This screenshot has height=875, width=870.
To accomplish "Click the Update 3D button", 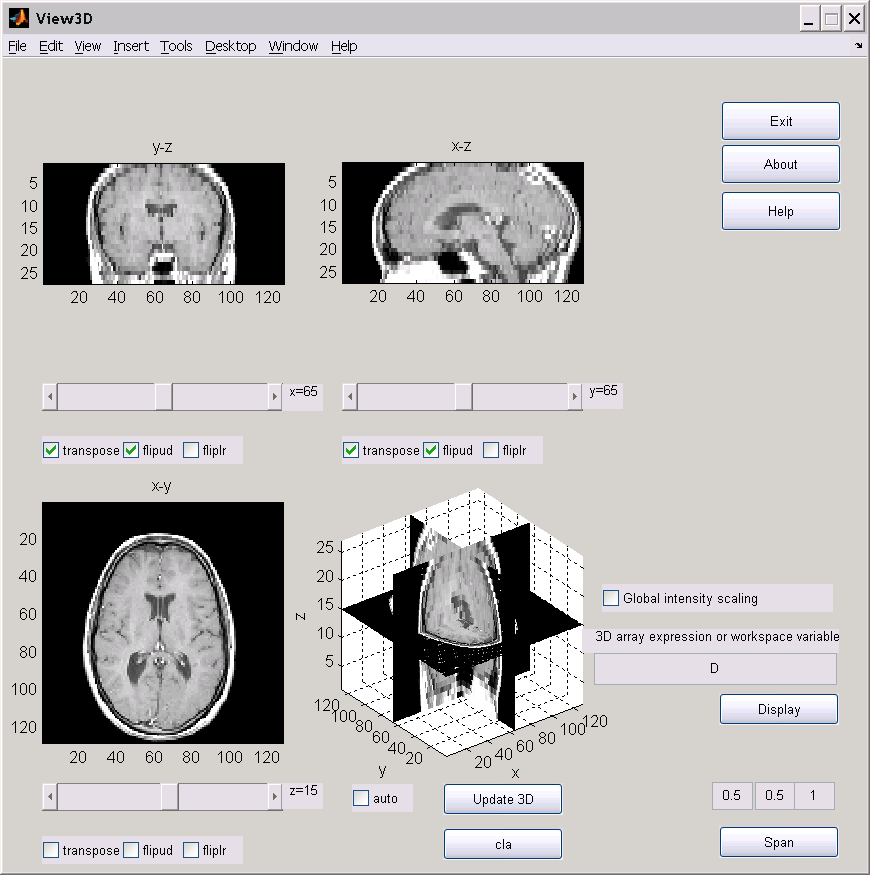I will point(503,799).
